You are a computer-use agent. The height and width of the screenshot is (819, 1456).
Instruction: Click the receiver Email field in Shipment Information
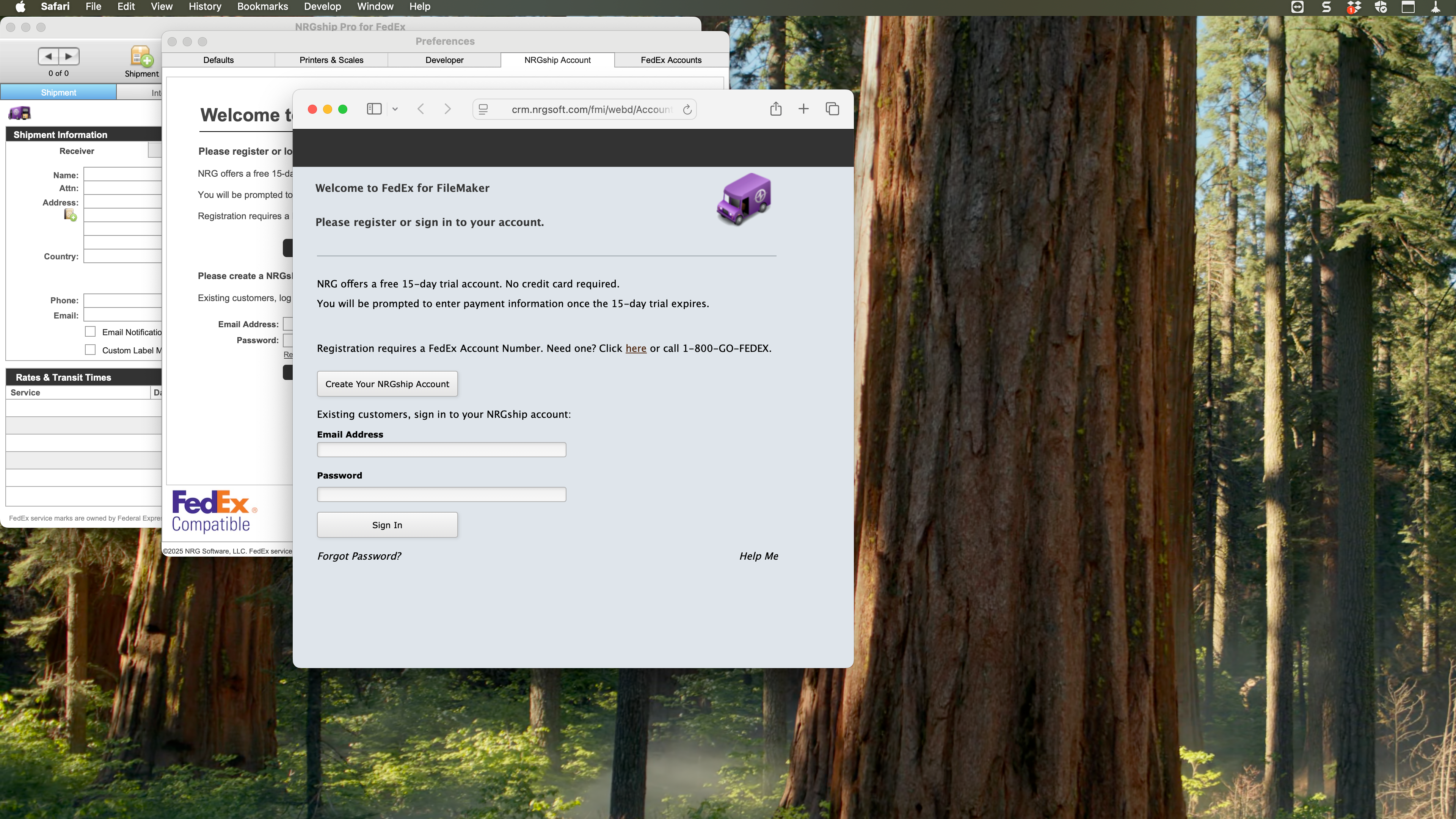tap(122, 315)
